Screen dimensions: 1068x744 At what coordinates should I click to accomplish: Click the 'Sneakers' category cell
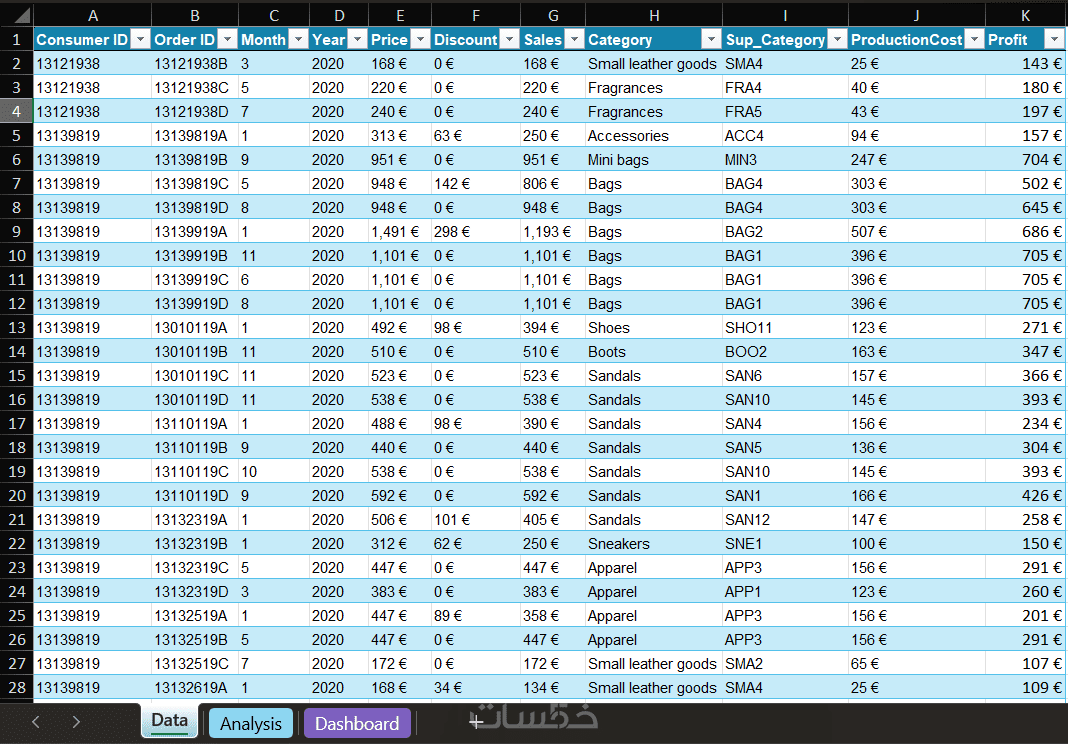coord(654,544)
